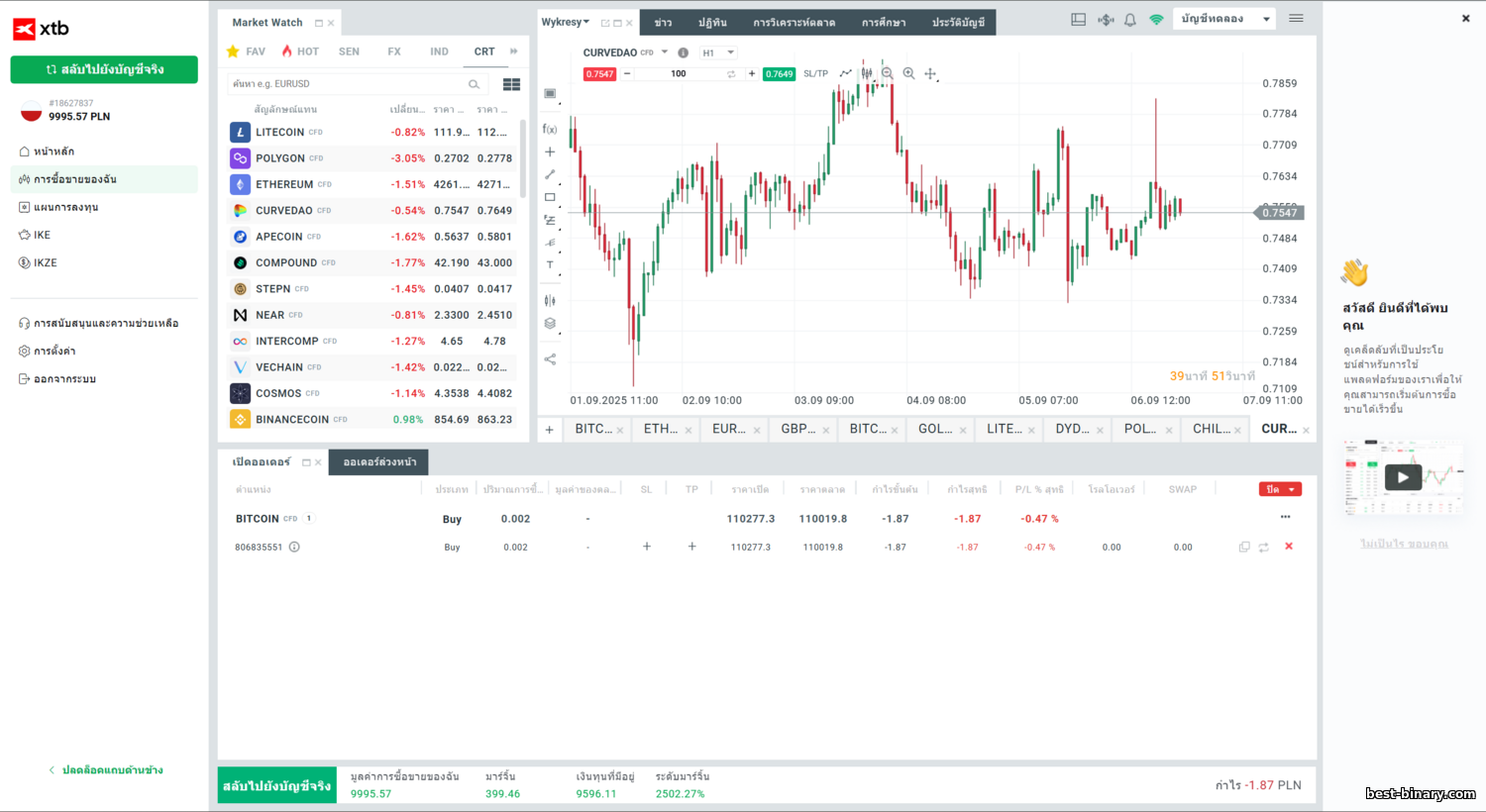The width and height of the screenshot is (1486, 812).
Task: Open the red close-all positions dropdown
Action: (1280, 489)
